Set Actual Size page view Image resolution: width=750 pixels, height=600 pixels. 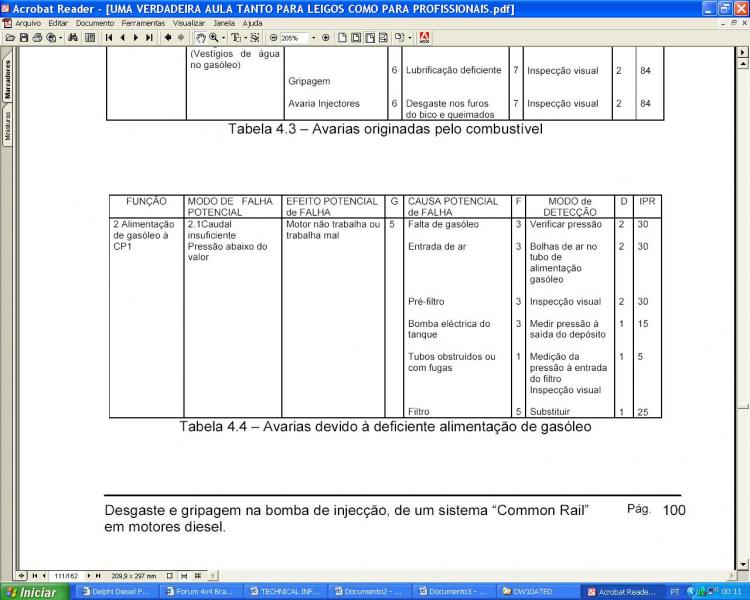click(x=342, y=38)
